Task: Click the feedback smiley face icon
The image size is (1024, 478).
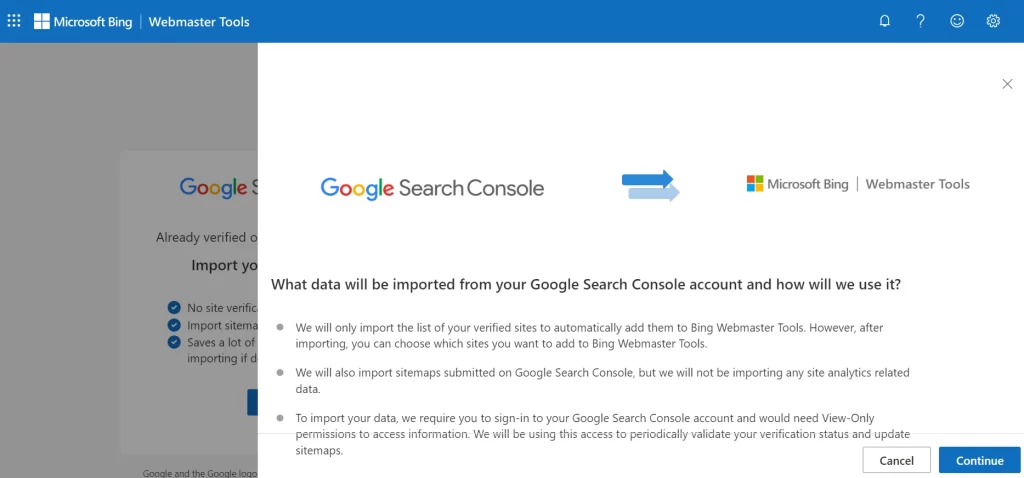Action: [957, 21]
